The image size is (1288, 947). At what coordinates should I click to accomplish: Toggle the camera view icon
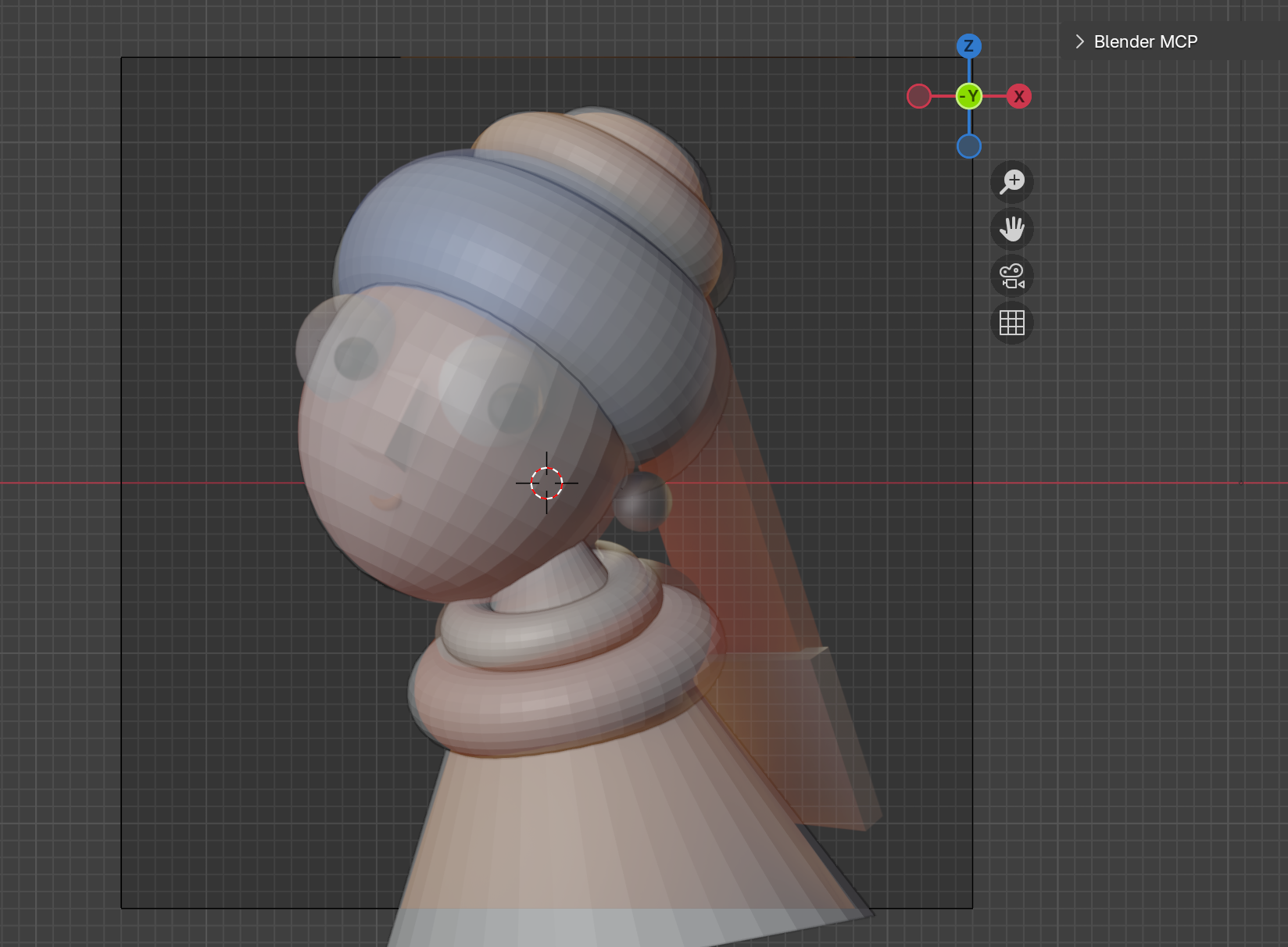pos(1012,276)
